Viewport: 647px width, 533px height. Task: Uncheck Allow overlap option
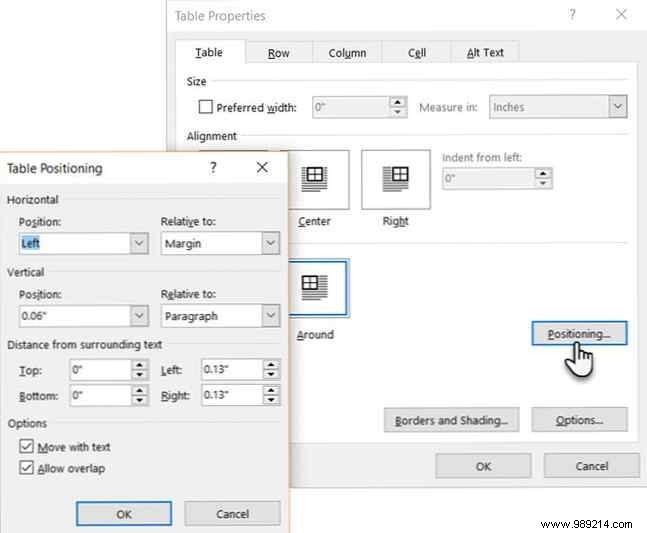26,467
